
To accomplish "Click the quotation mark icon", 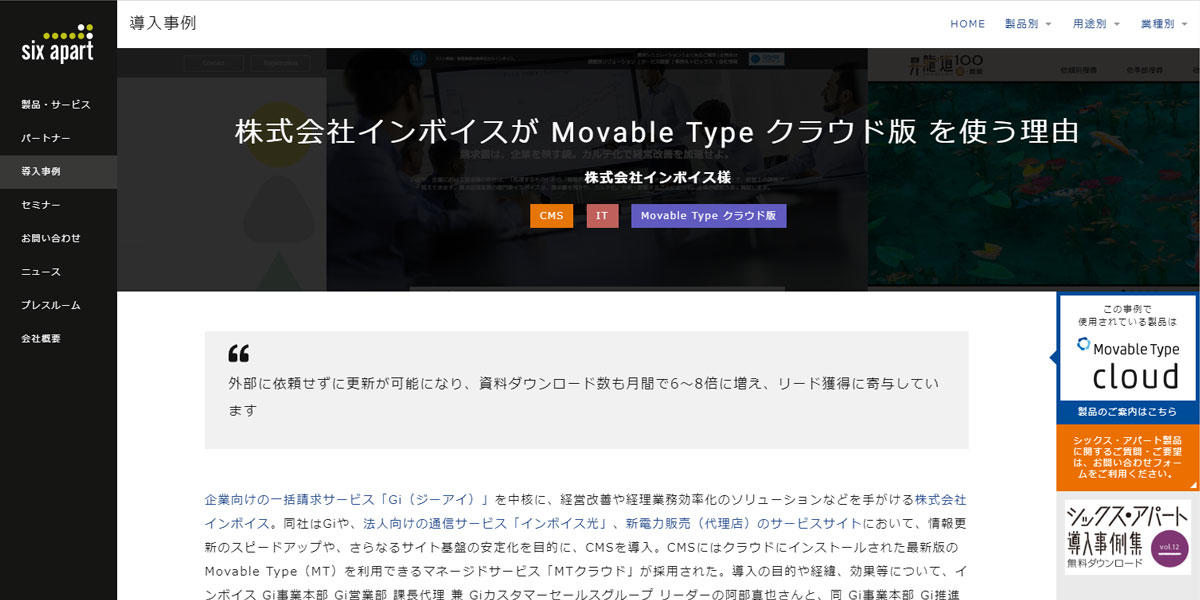I will click(x=239, y=353).
